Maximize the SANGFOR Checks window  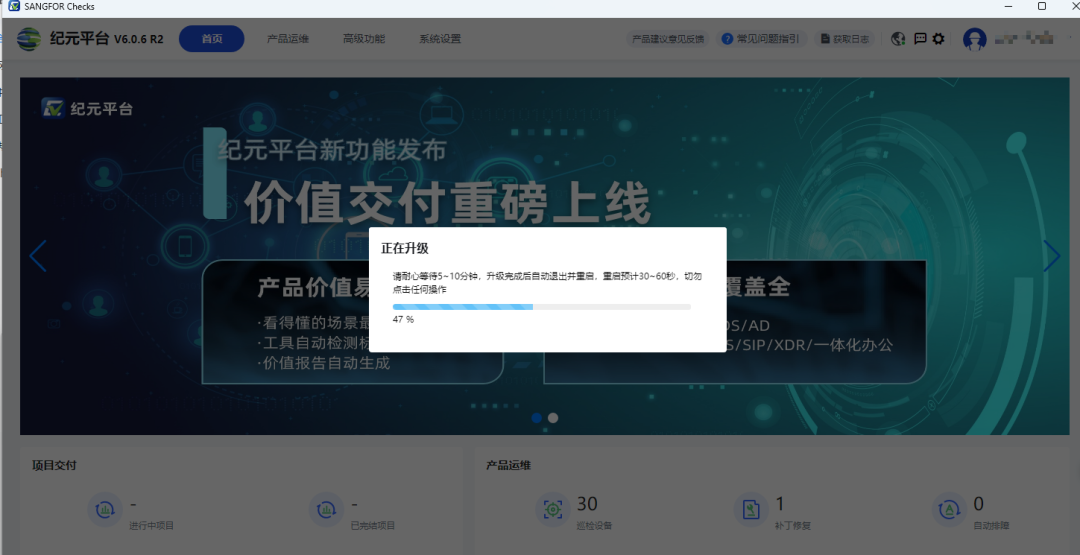[1042, 6]
